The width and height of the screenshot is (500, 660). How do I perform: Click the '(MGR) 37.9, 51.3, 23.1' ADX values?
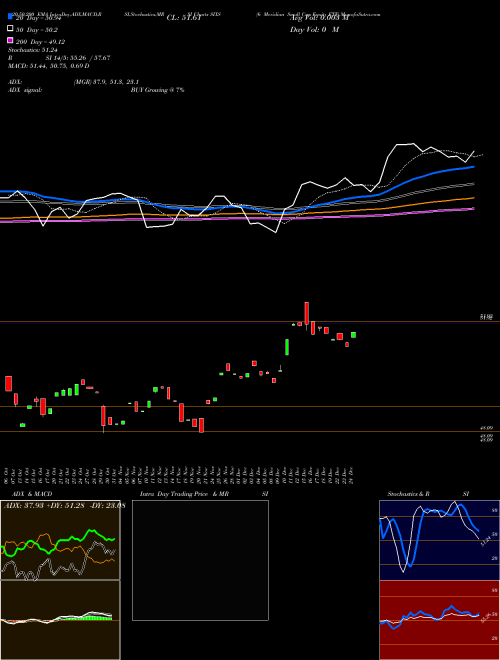pyautogui.click(x=106, y=82)
